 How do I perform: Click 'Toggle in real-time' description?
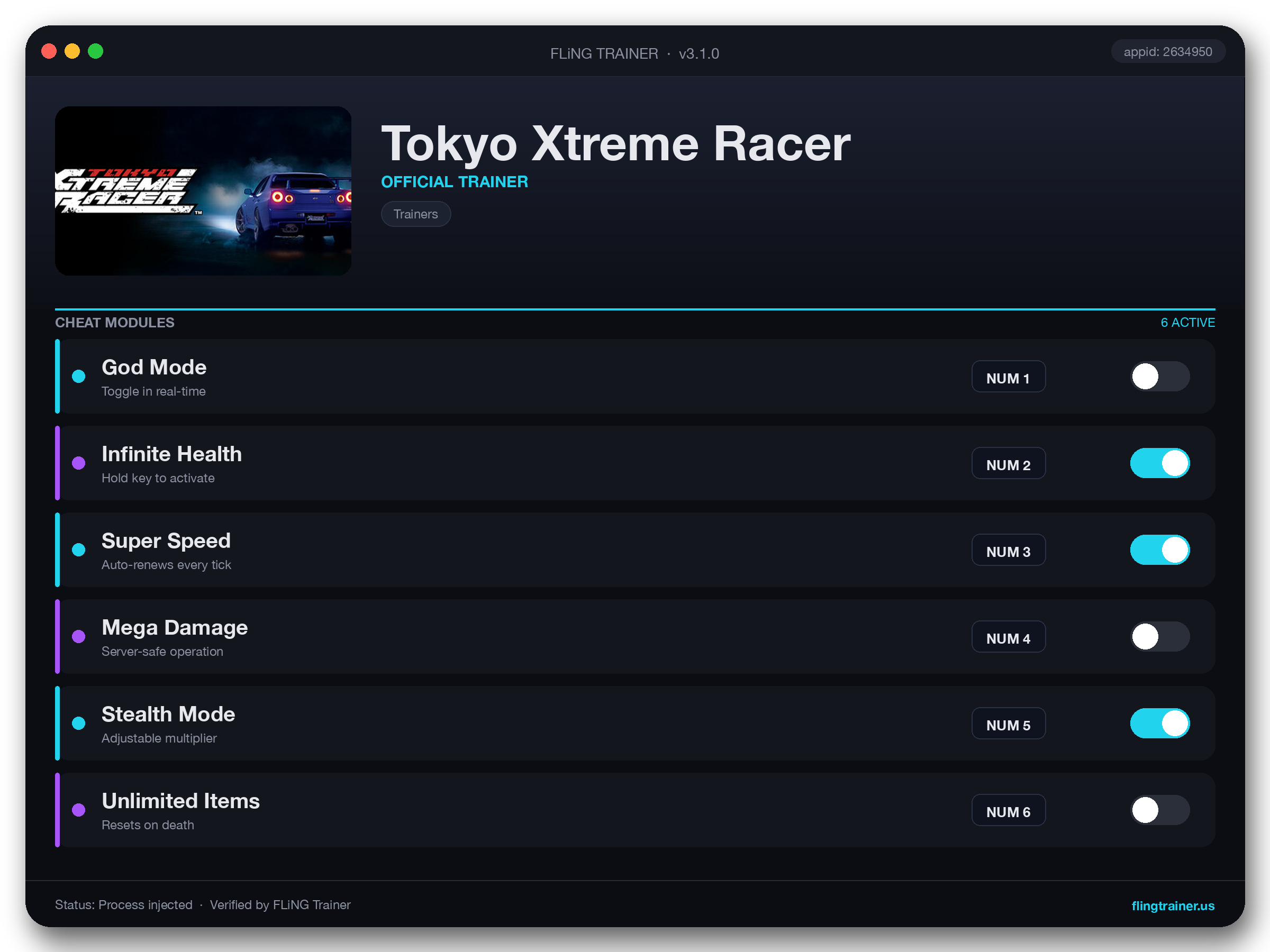pyautogui.click(x=153, y=391)
